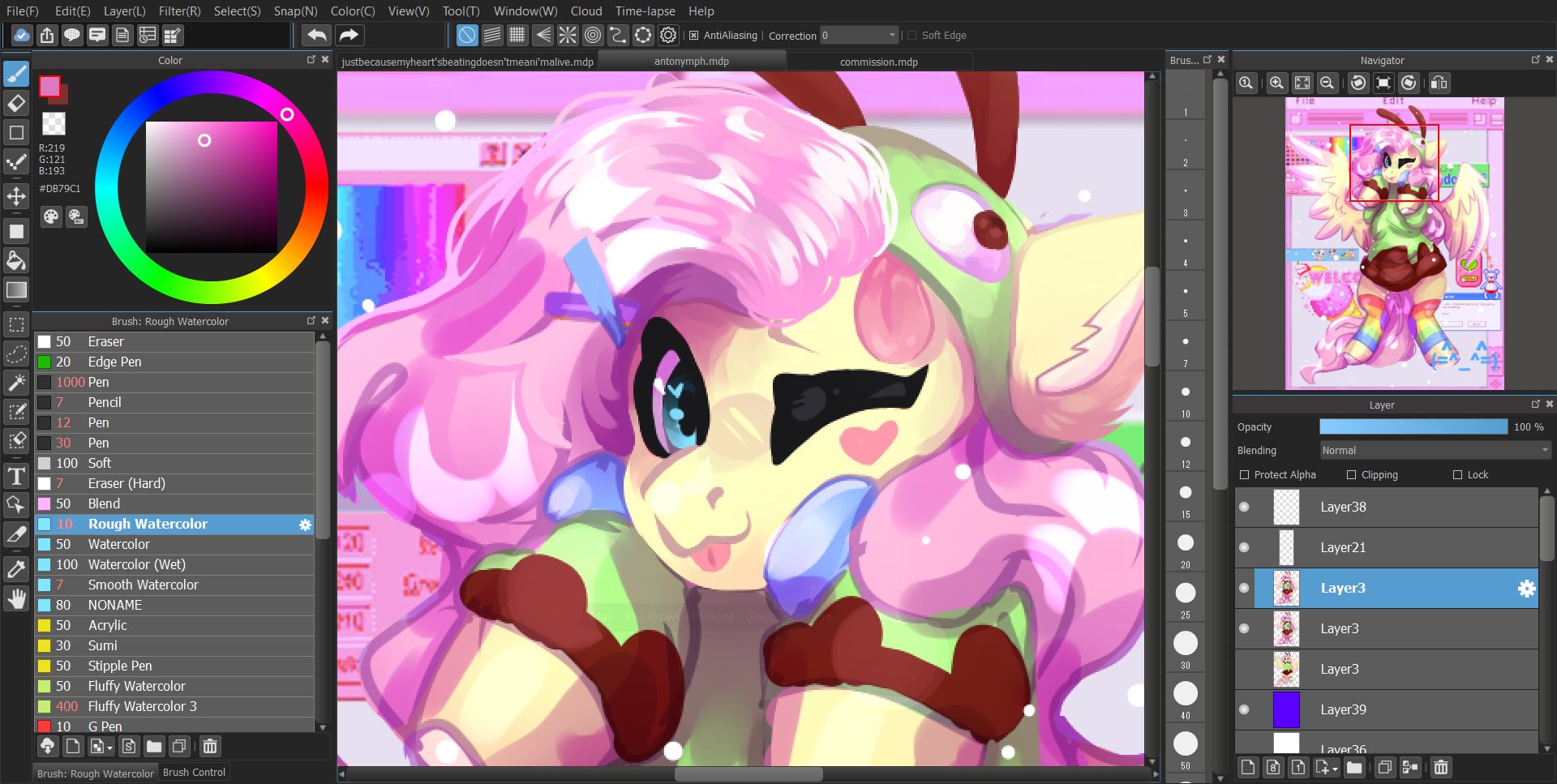Screen dimensions: 1557x784
Task: Click the layer Opacity slider bar
Action: tap(1413, 427)
